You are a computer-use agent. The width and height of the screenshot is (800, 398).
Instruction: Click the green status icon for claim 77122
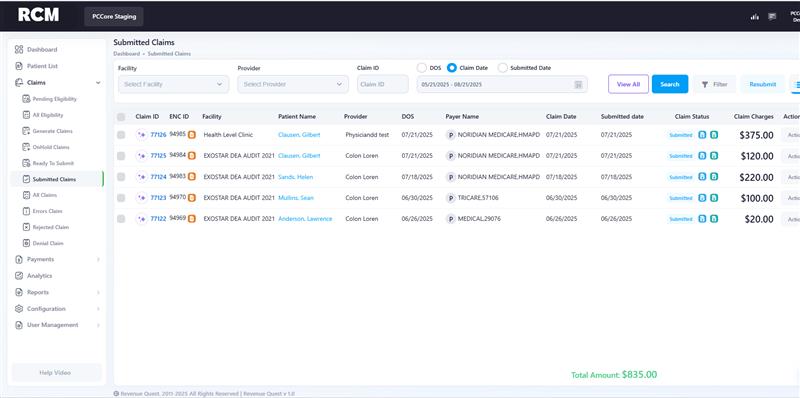tap(714, 219)
